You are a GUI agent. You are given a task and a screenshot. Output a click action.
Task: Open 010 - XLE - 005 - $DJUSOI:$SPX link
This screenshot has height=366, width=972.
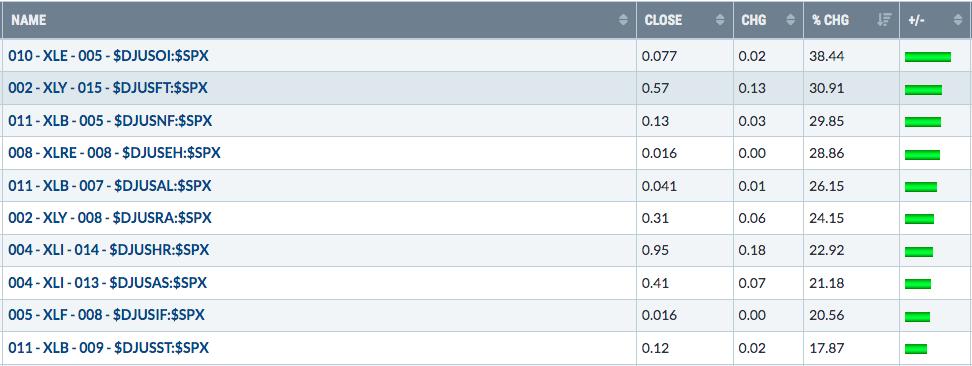[x=108, y=56]
